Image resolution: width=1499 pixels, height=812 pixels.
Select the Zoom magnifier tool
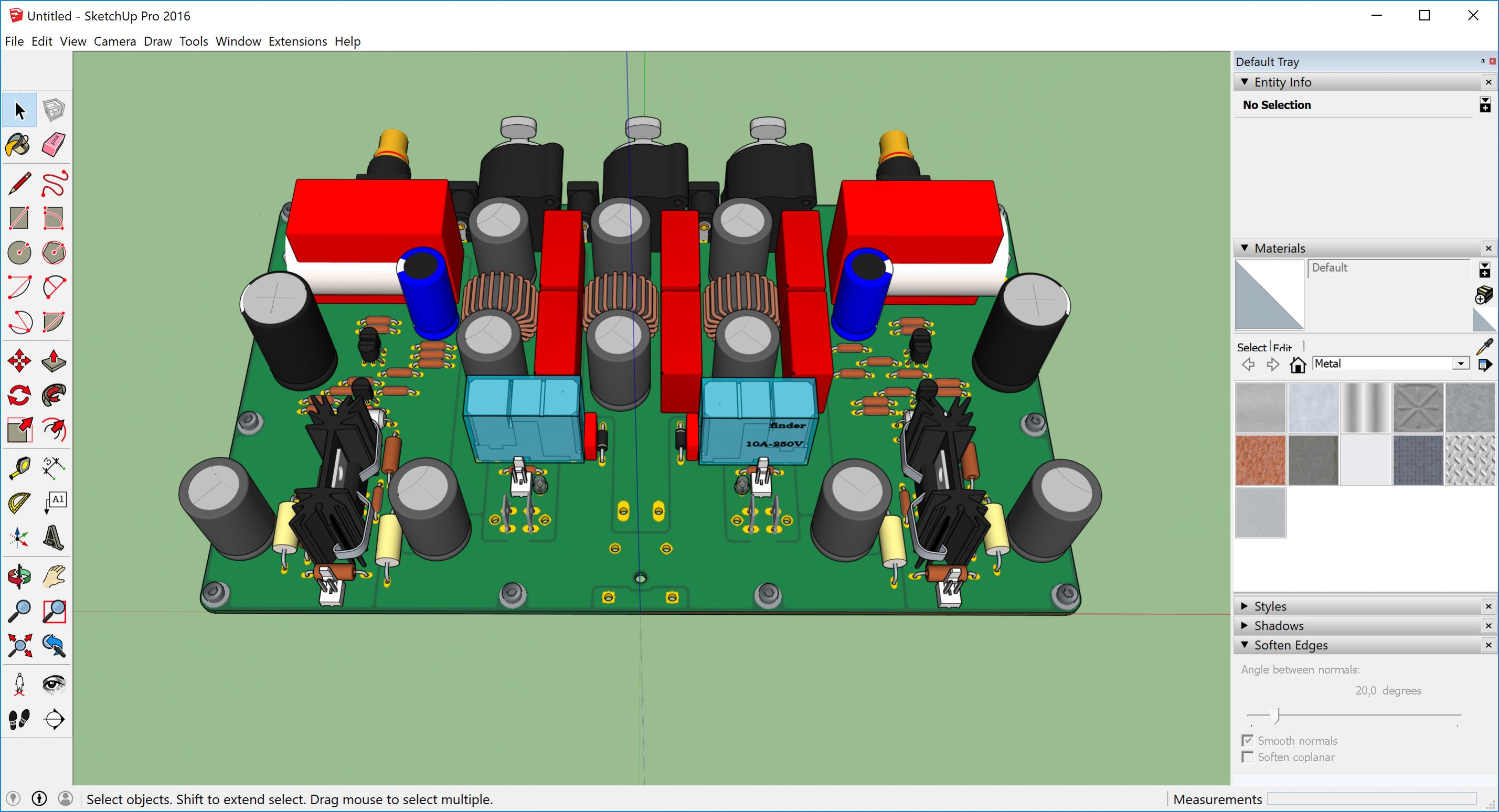[19, 611]
